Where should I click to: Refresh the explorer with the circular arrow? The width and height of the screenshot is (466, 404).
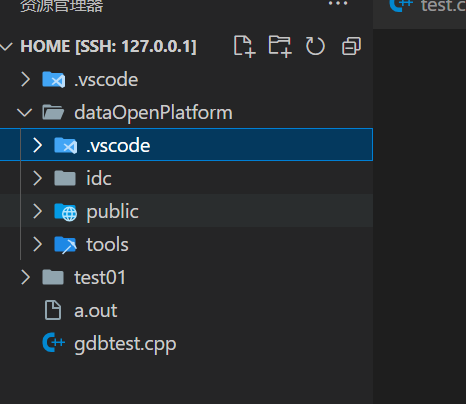point(315,46)
